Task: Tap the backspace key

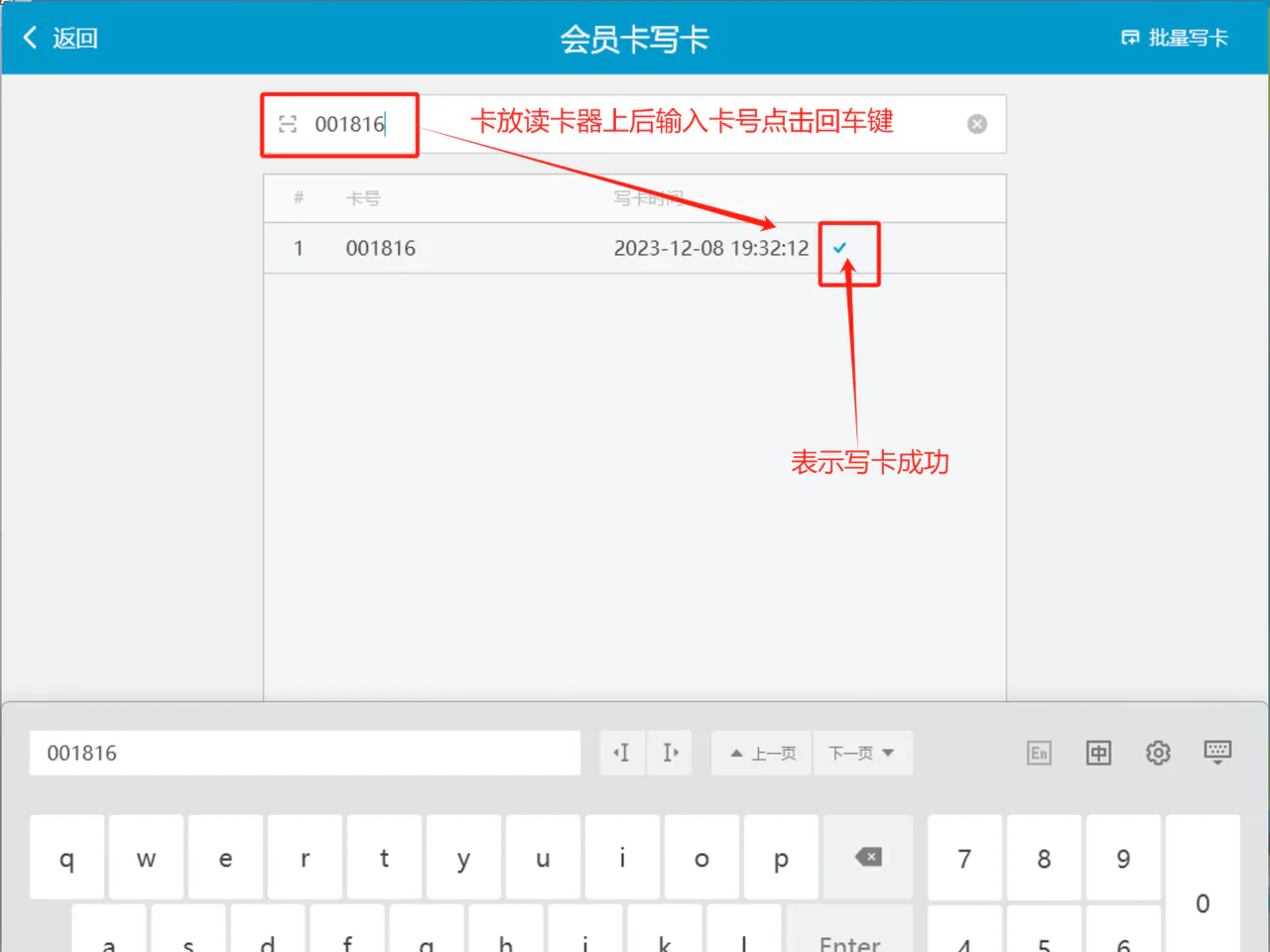Action: click(x=868, y=857)
